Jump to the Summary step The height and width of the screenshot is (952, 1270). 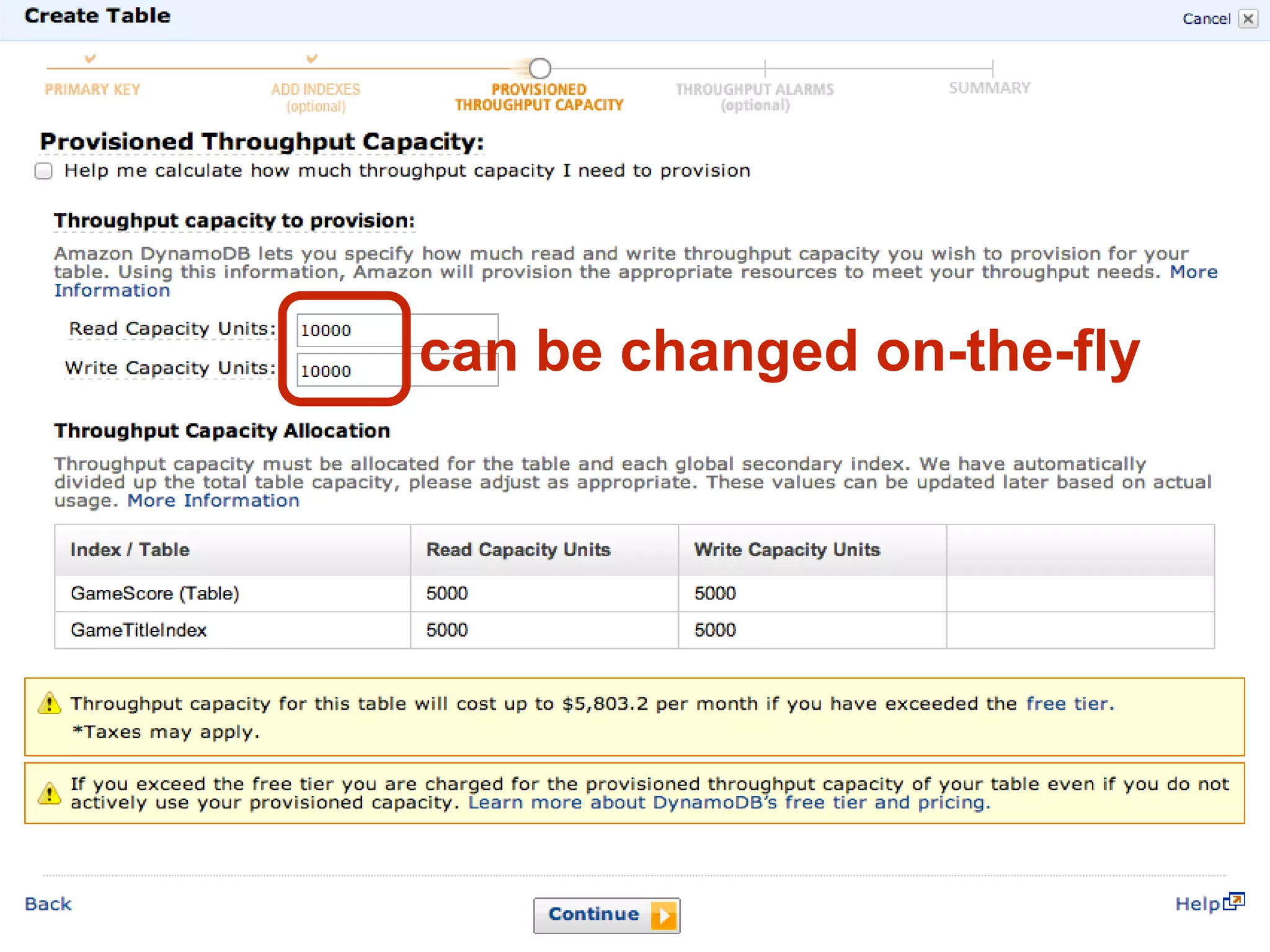tap(990, 88)
